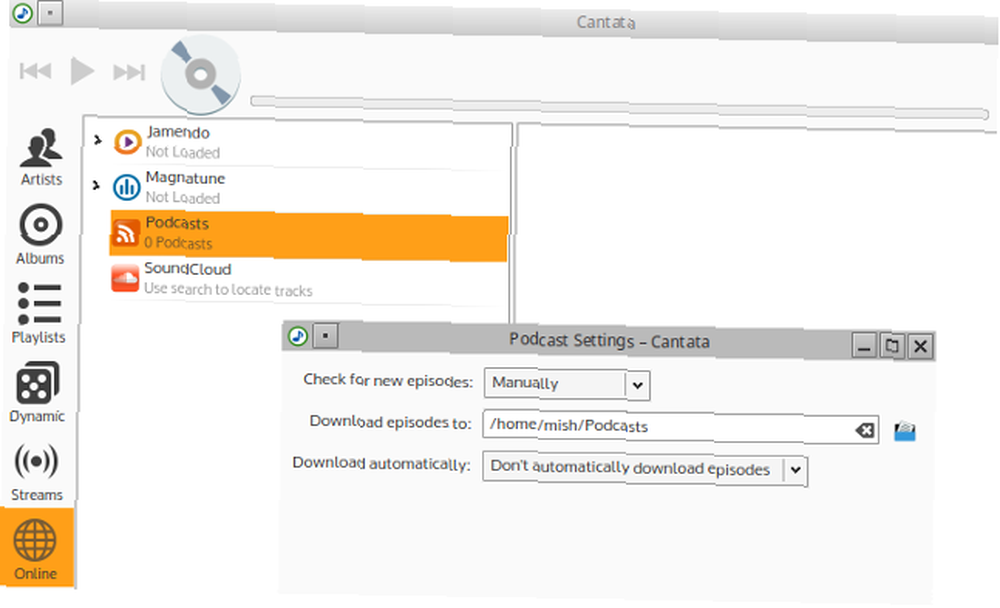Open the Artists view
Screen dimensions: 1000x608
(41, 157)
